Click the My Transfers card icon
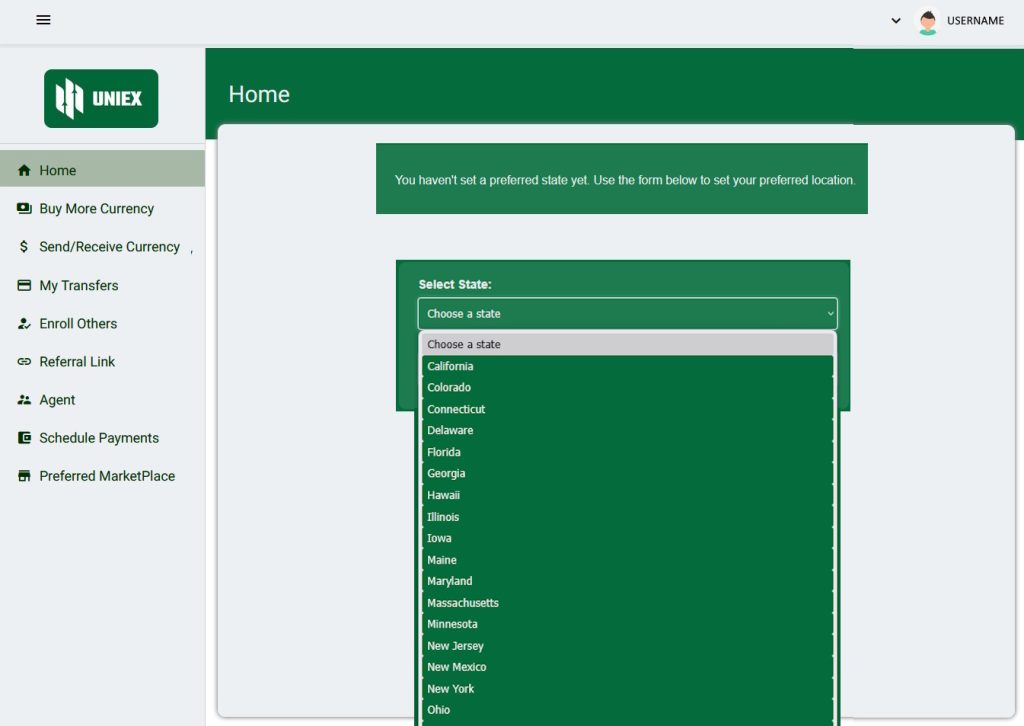Screen dimensions: 1024x726 [24, 286]
